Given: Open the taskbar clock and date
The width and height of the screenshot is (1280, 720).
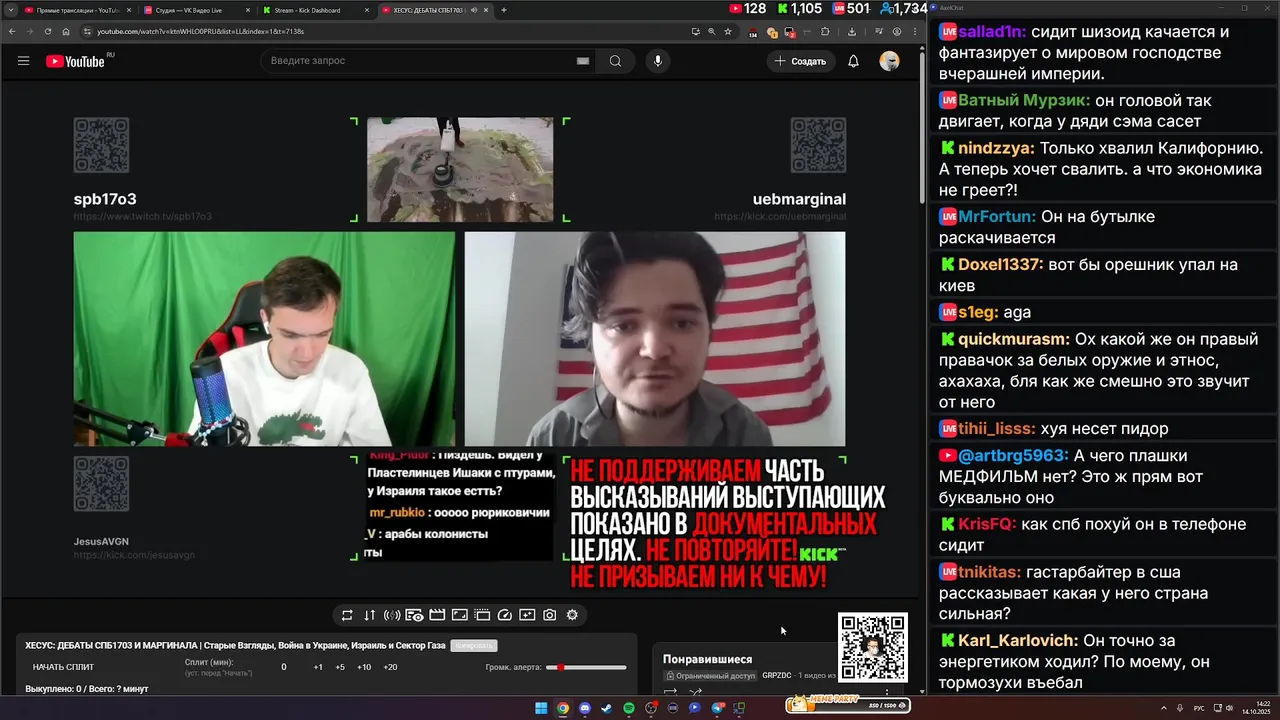Looking at the screenshot, I should (x=1254, y=708).
